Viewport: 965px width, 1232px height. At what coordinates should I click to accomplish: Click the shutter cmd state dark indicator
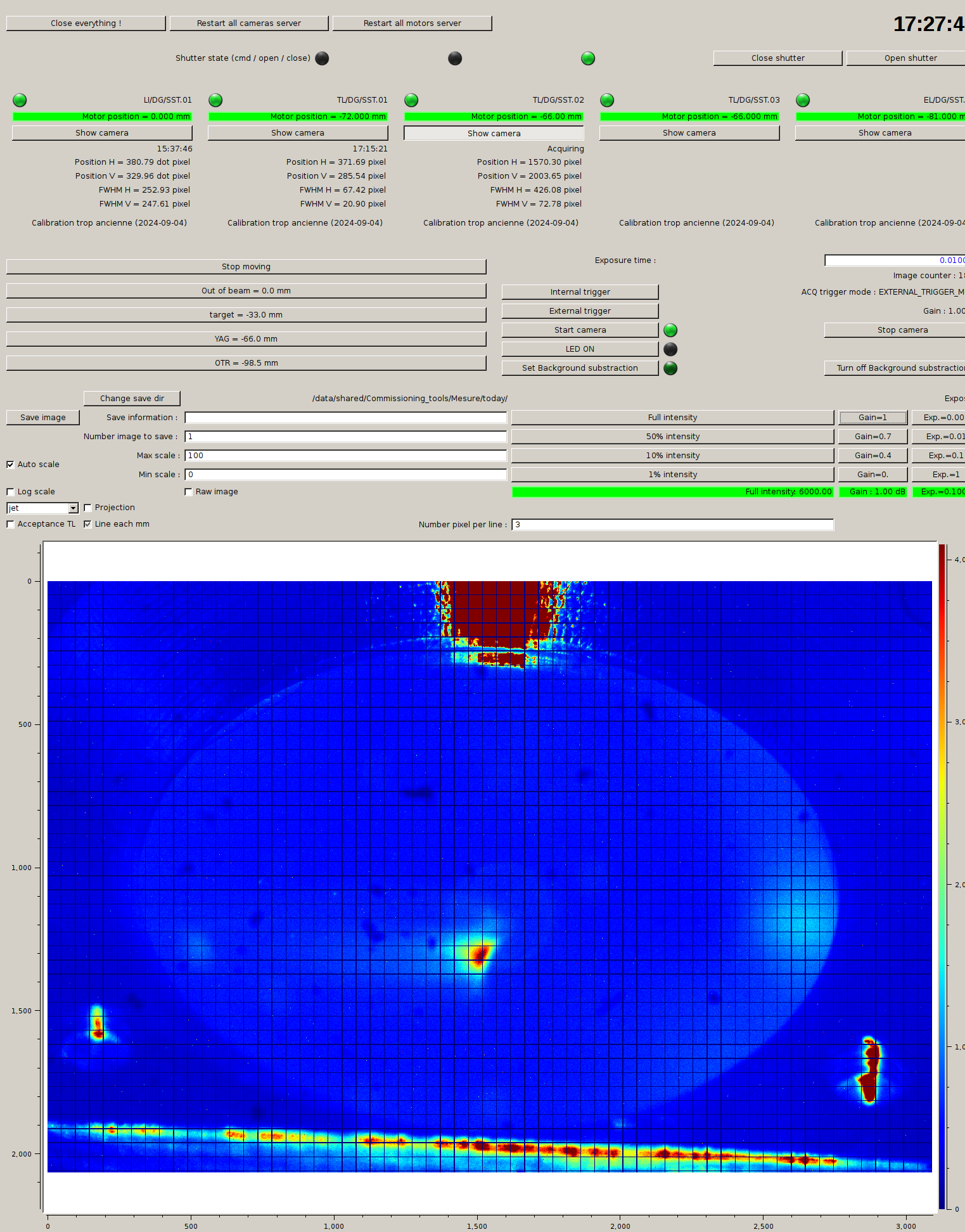tap(322, 58)
